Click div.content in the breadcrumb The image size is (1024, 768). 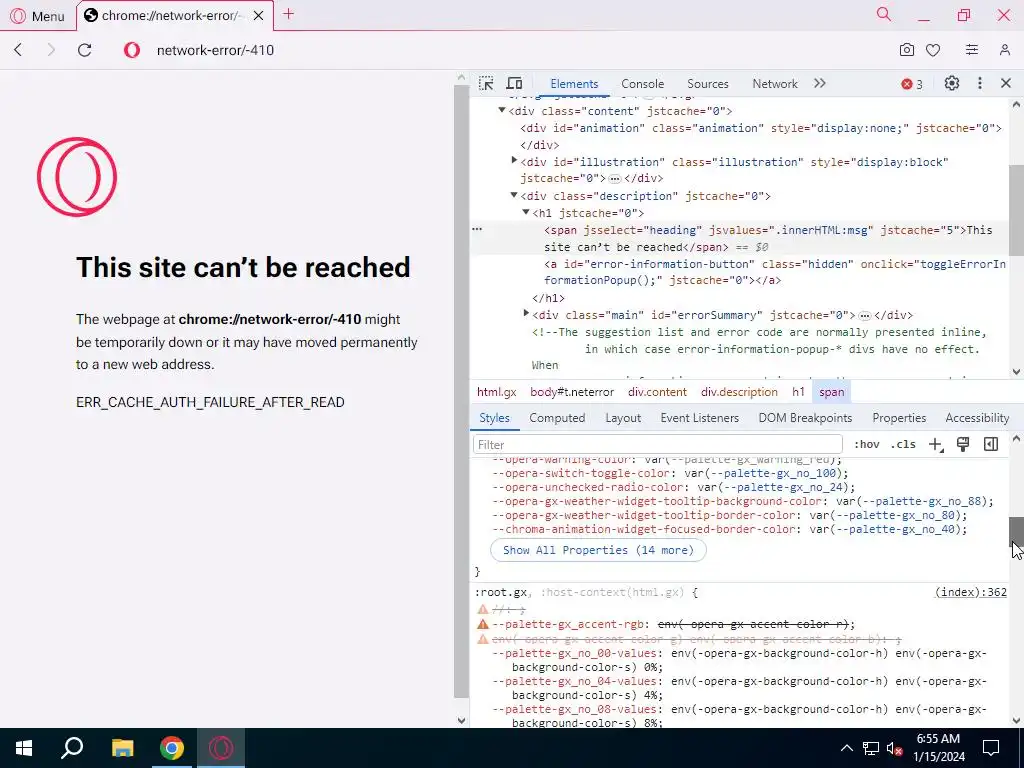(x=657, y=392)
